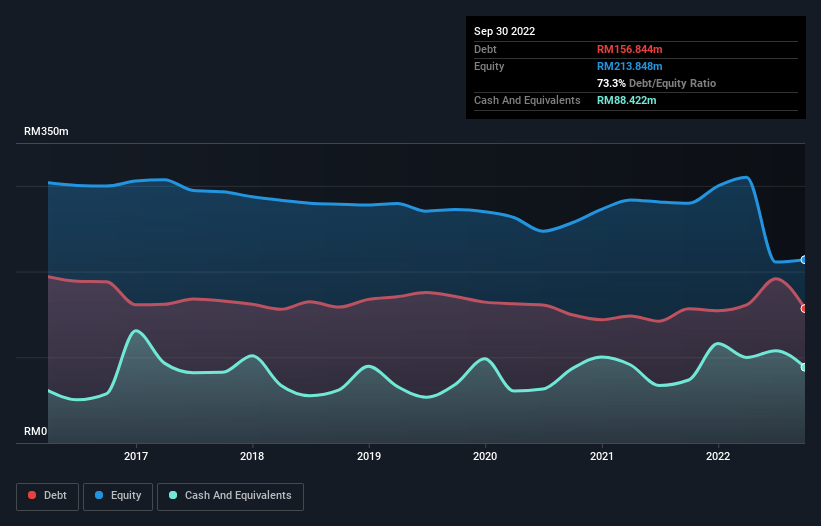Click the blue Equity endpoint marker
The width and height of the screenshot is (821, 526).
(x=804, y=260)
